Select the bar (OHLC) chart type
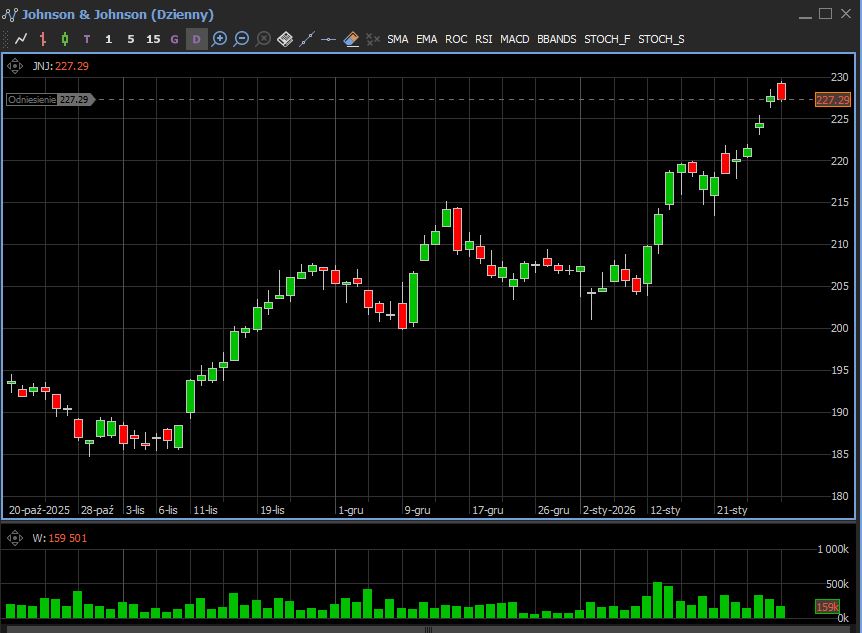 click(x=43, y=39)
